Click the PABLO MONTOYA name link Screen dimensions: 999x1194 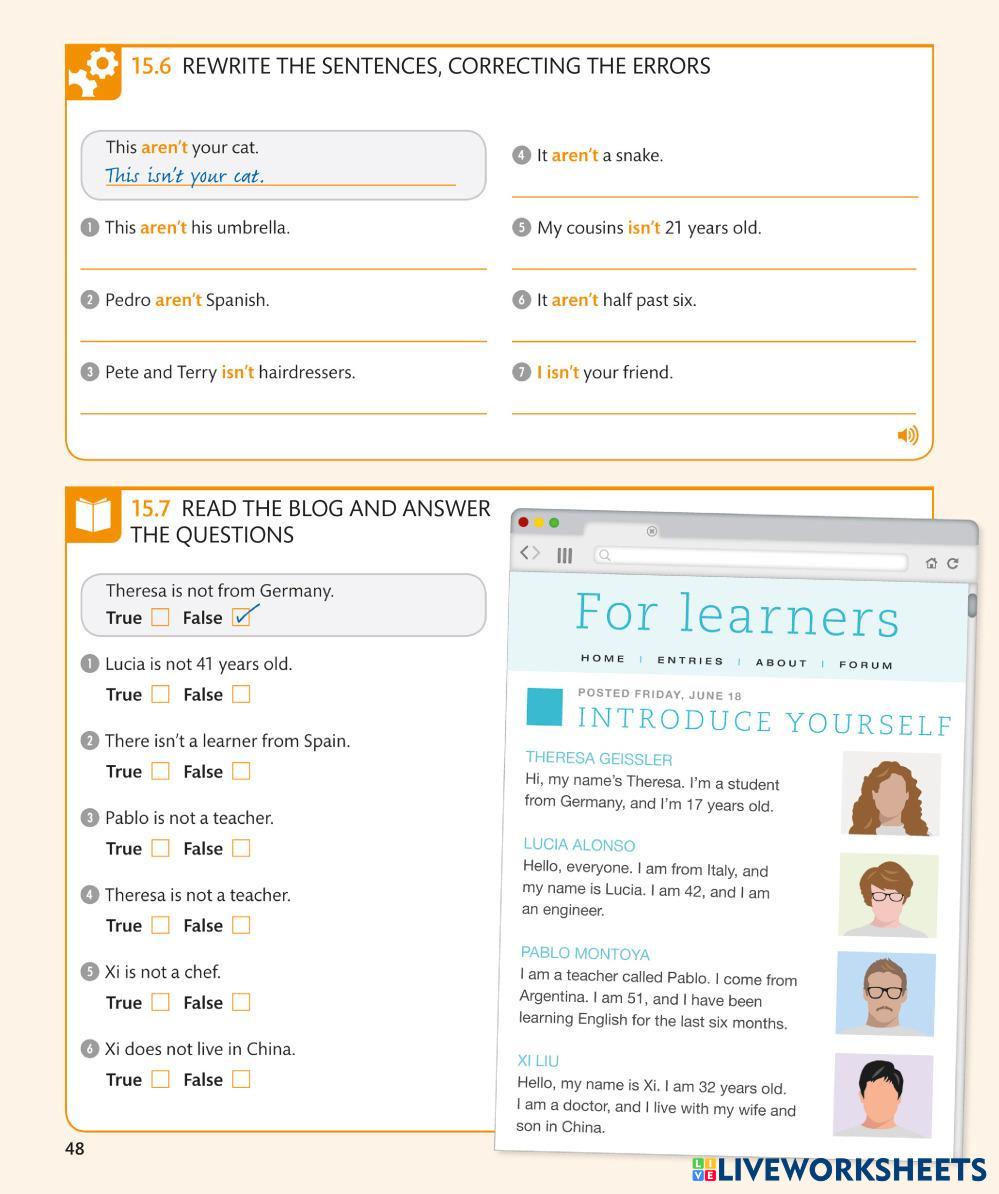(x=585, y=953)
